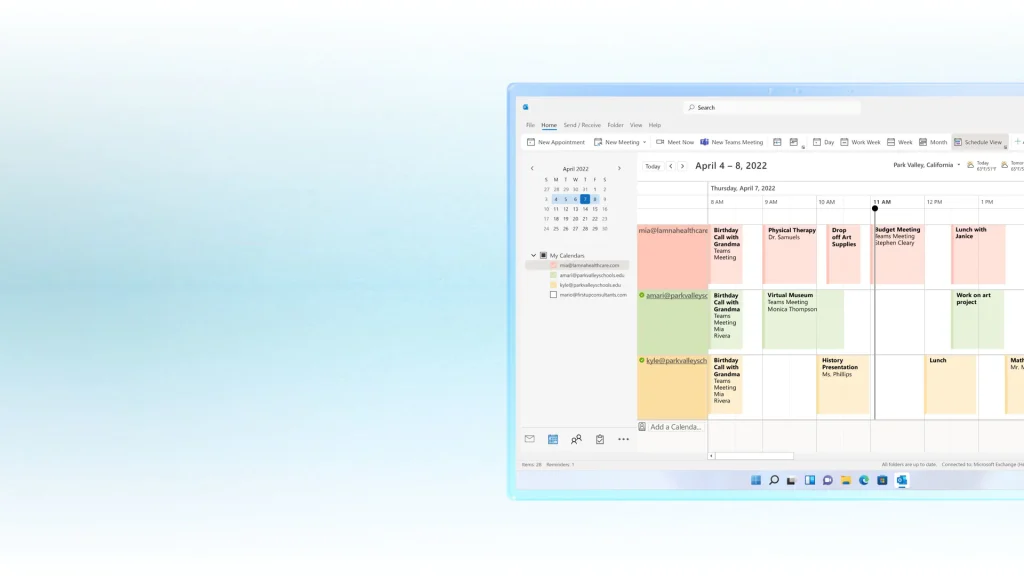Open the Tasks clipboard icon

click(600, 439)
